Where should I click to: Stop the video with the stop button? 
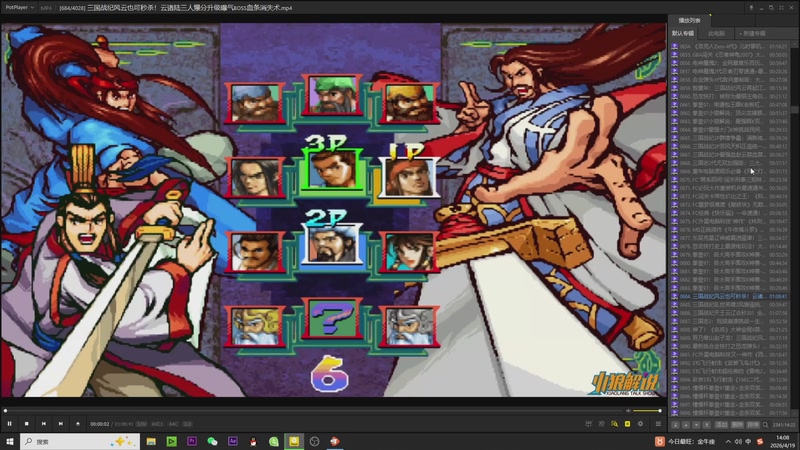coord(27,423)
